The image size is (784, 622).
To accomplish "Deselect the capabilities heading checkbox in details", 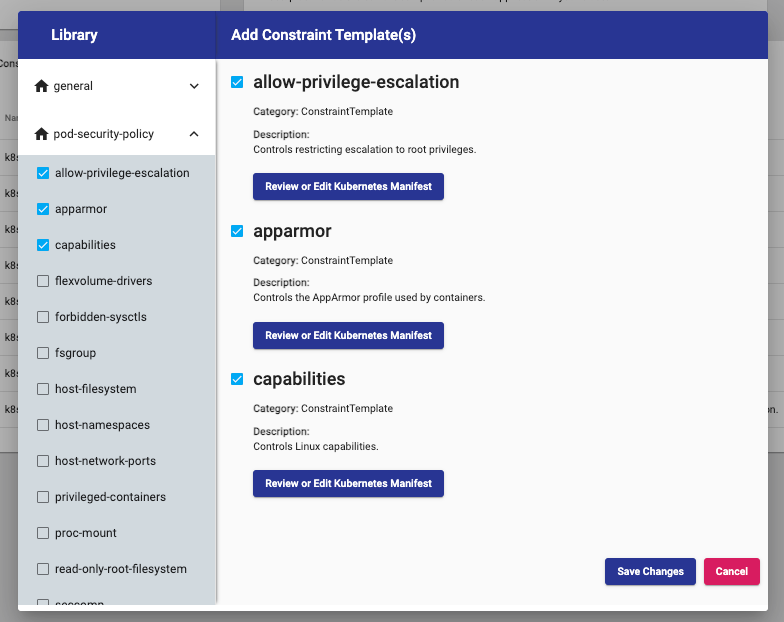I will (x=237, y=379).
